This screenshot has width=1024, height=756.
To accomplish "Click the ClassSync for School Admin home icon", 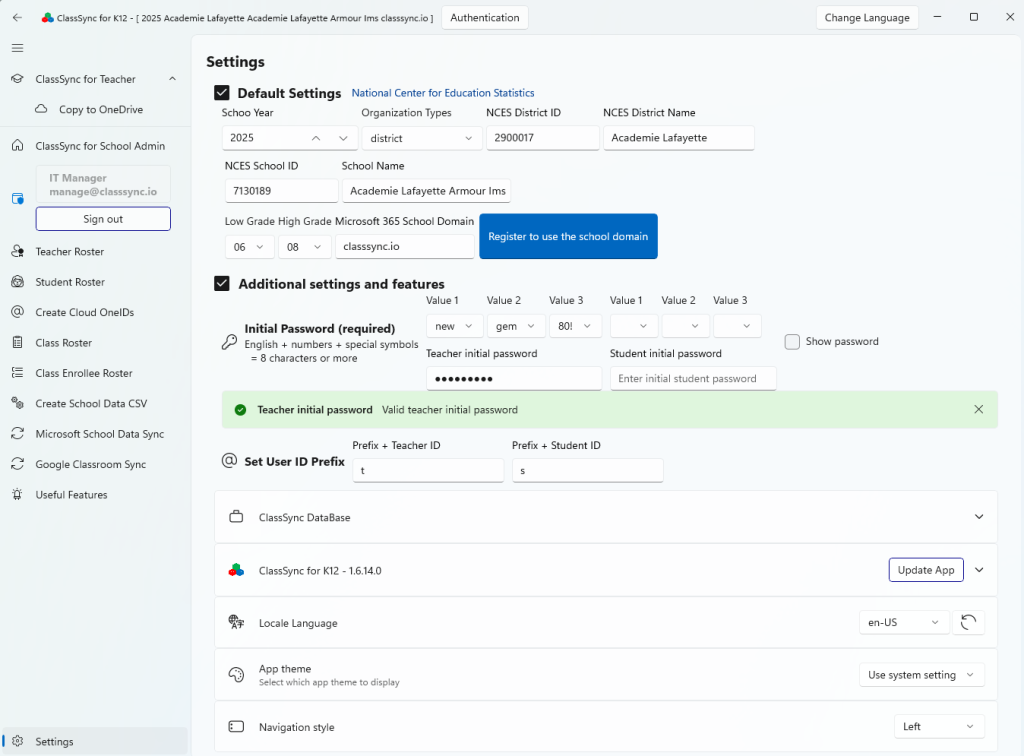I will [x=18, y=146].
